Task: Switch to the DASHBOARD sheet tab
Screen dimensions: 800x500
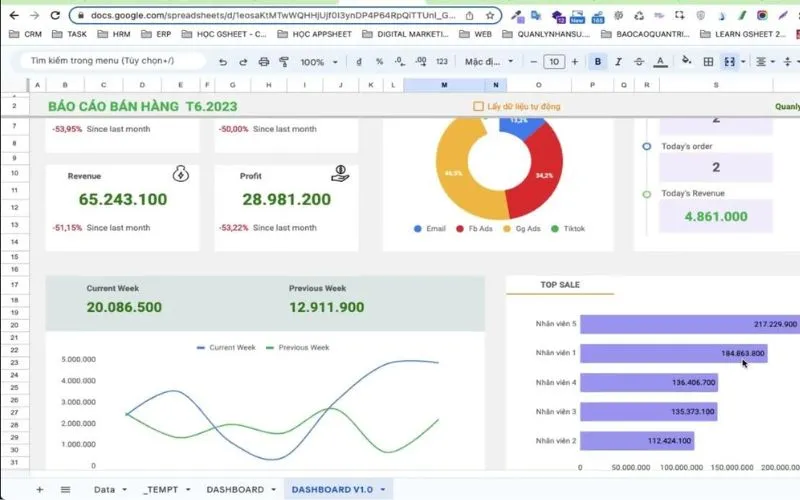Action: (x=235, y=489)
